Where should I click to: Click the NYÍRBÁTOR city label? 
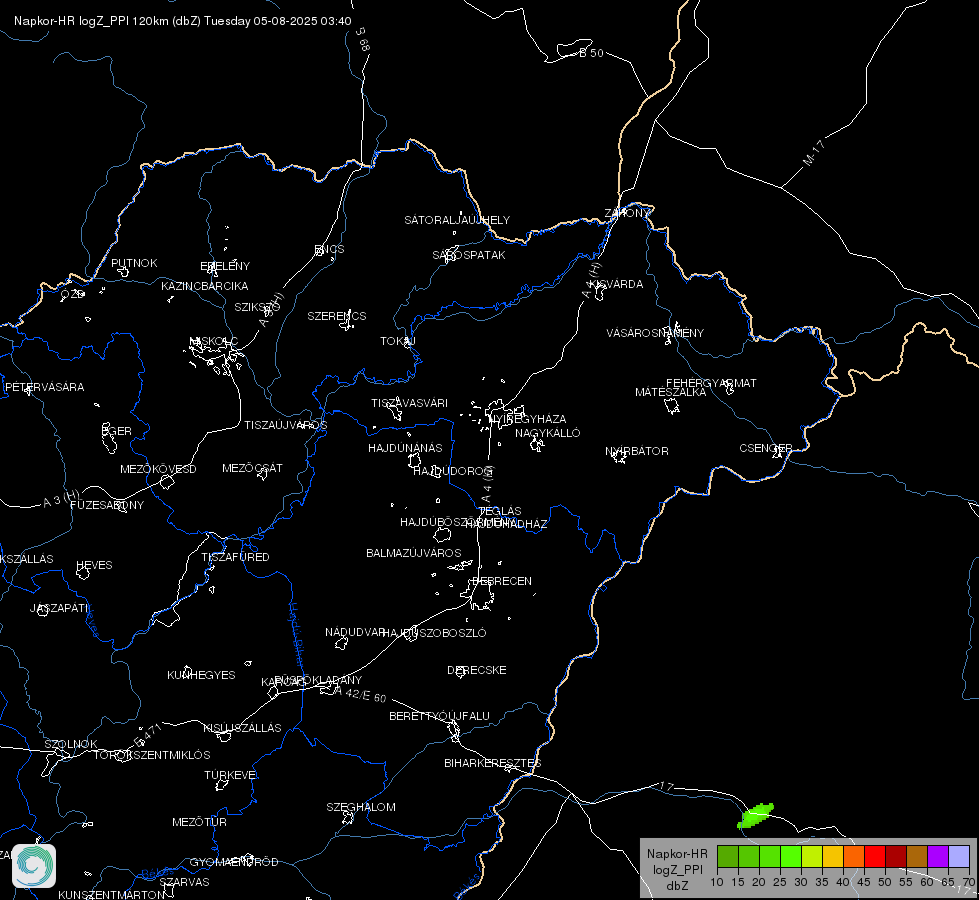pyautogui.click(x=637, y=451)
